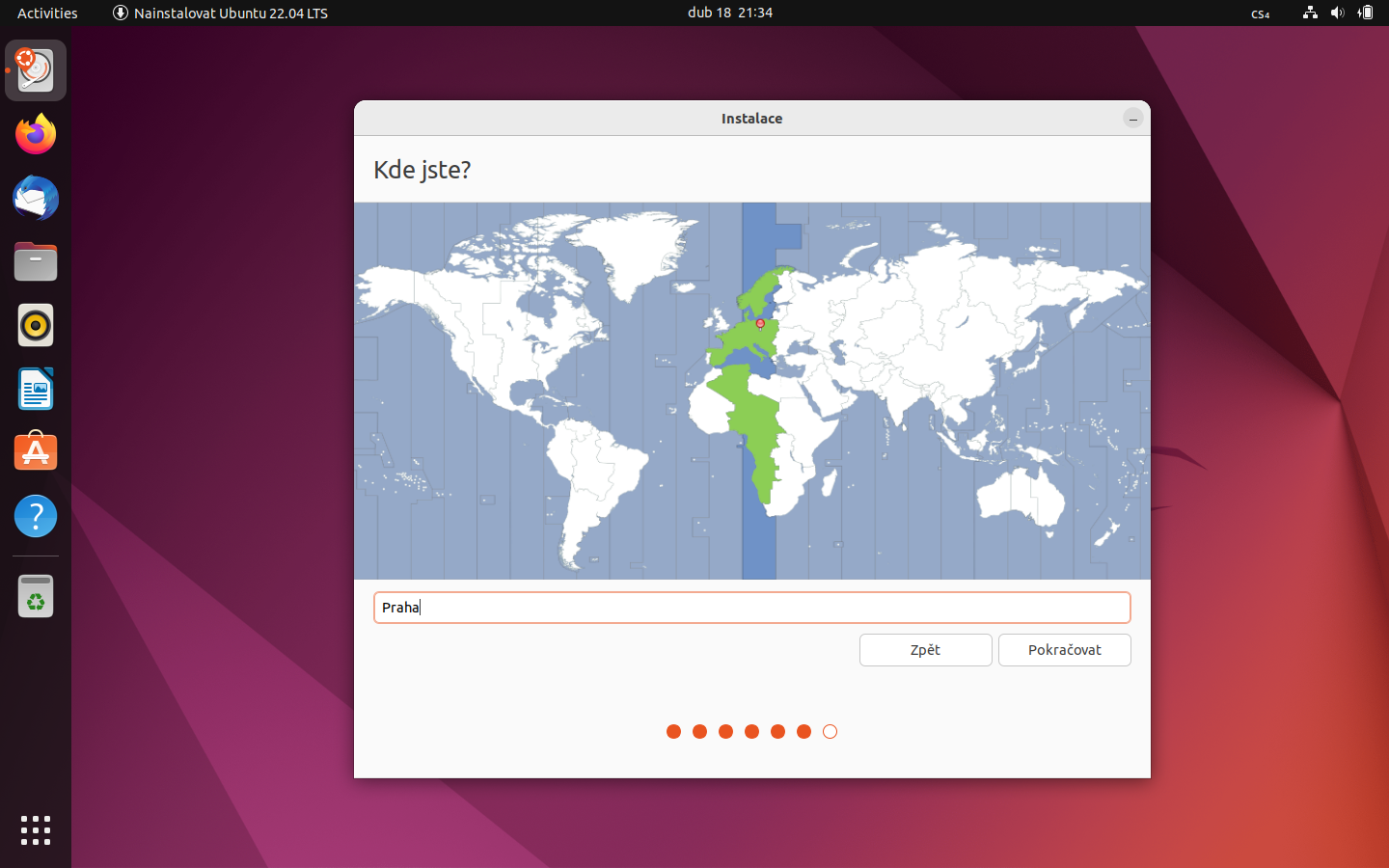Select the running installer dock icon

click(35, 69)
